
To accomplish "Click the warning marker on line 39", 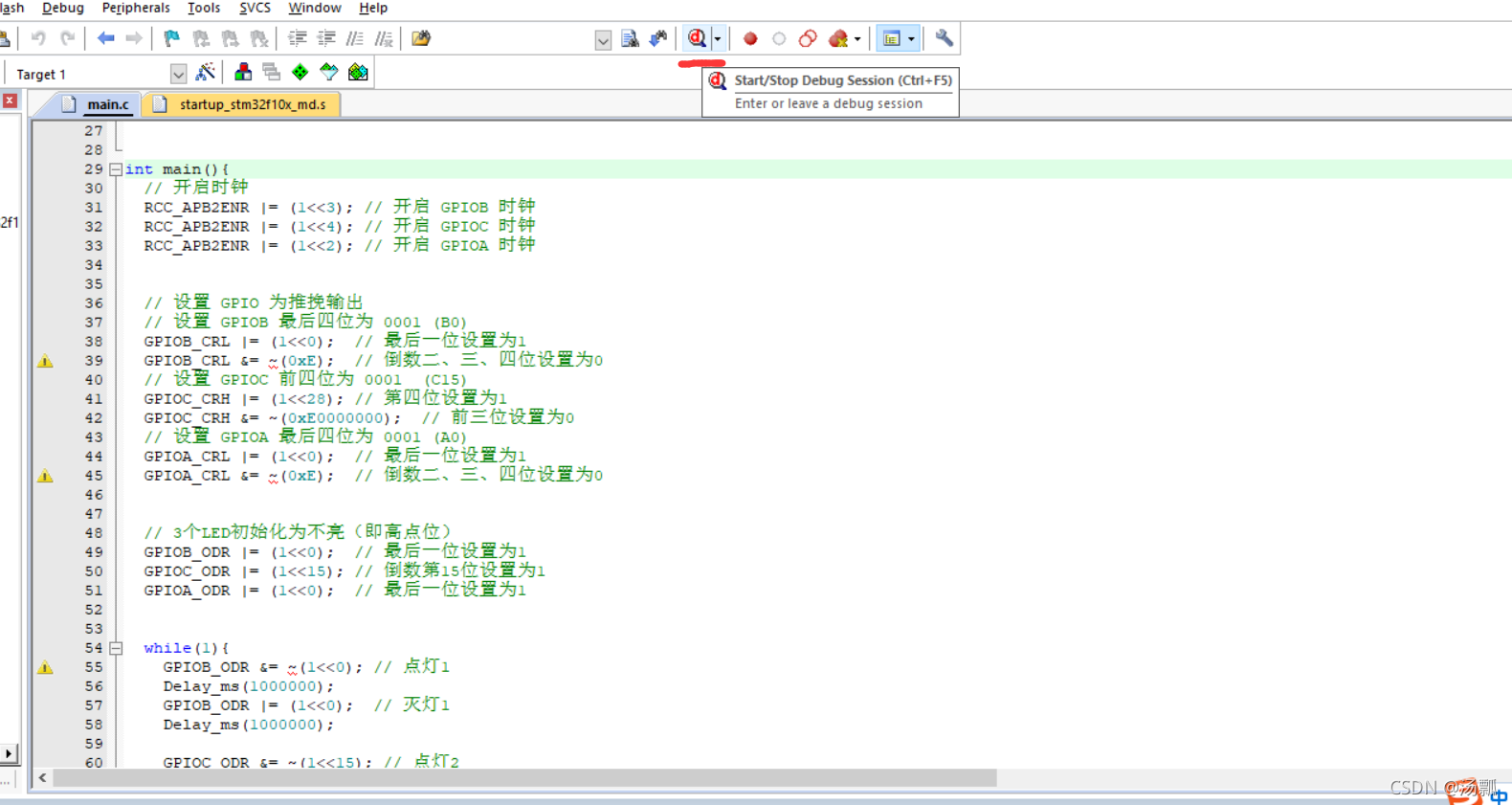I will (45, 361).
